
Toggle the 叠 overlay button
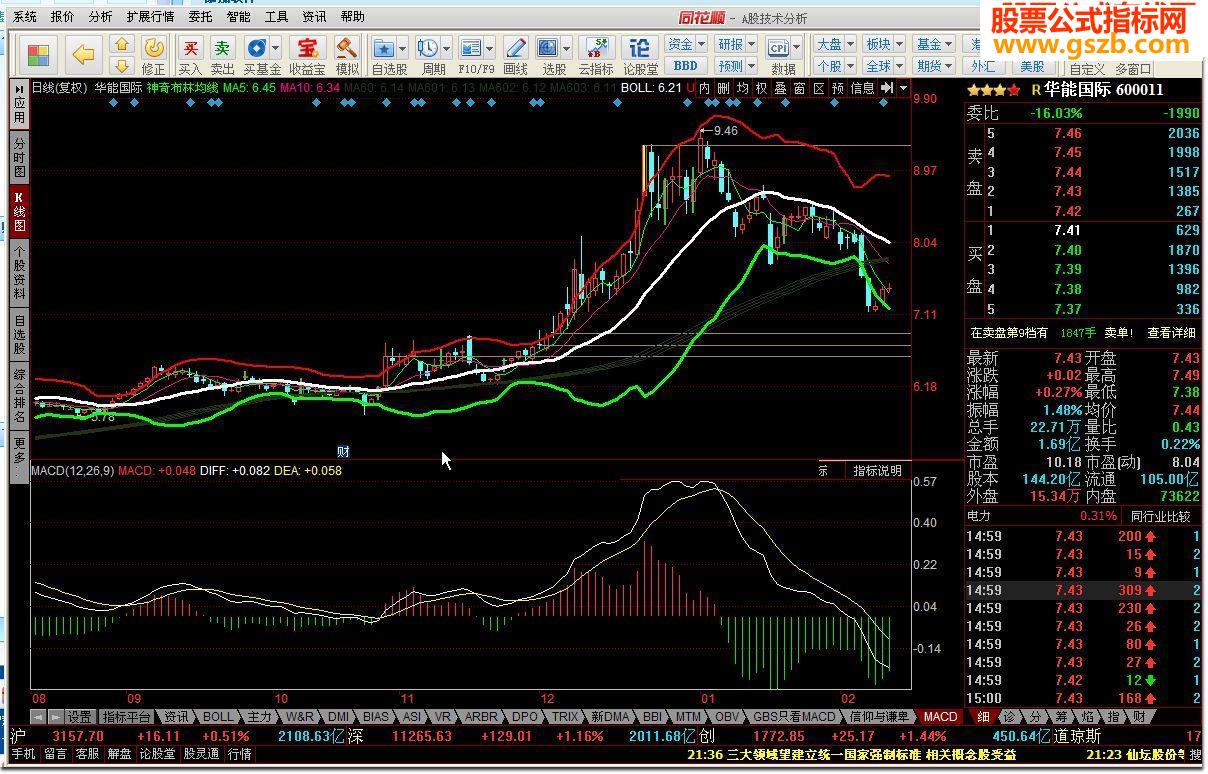click(781, 88)
